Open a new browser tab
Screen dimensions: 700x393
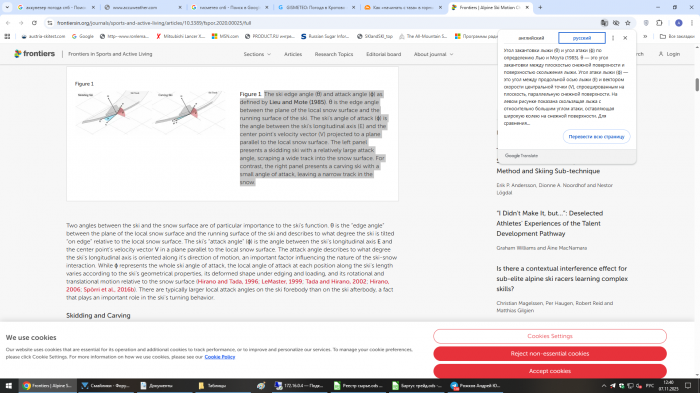pos(540,7)
